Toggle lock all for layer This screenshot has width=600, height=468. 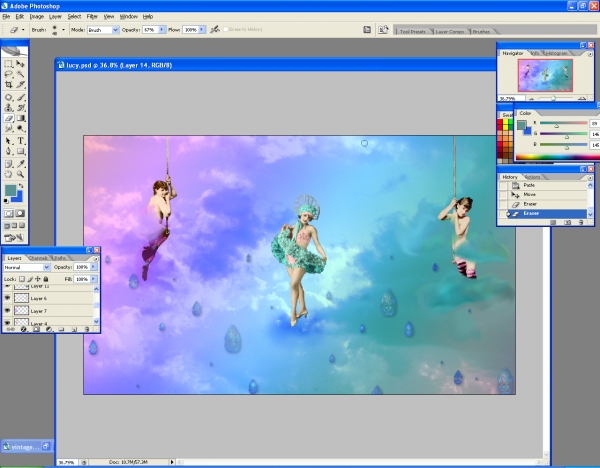[x=46, y=279]
